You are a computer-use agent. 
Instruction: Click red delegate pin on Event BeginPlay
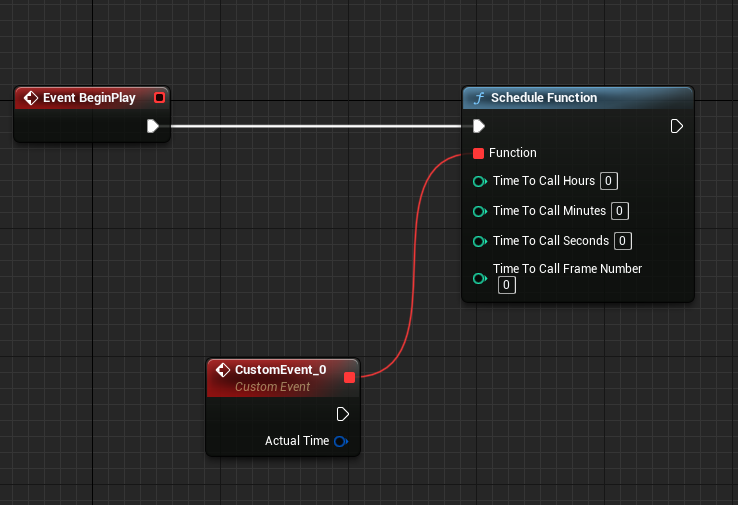pos(159,98)
